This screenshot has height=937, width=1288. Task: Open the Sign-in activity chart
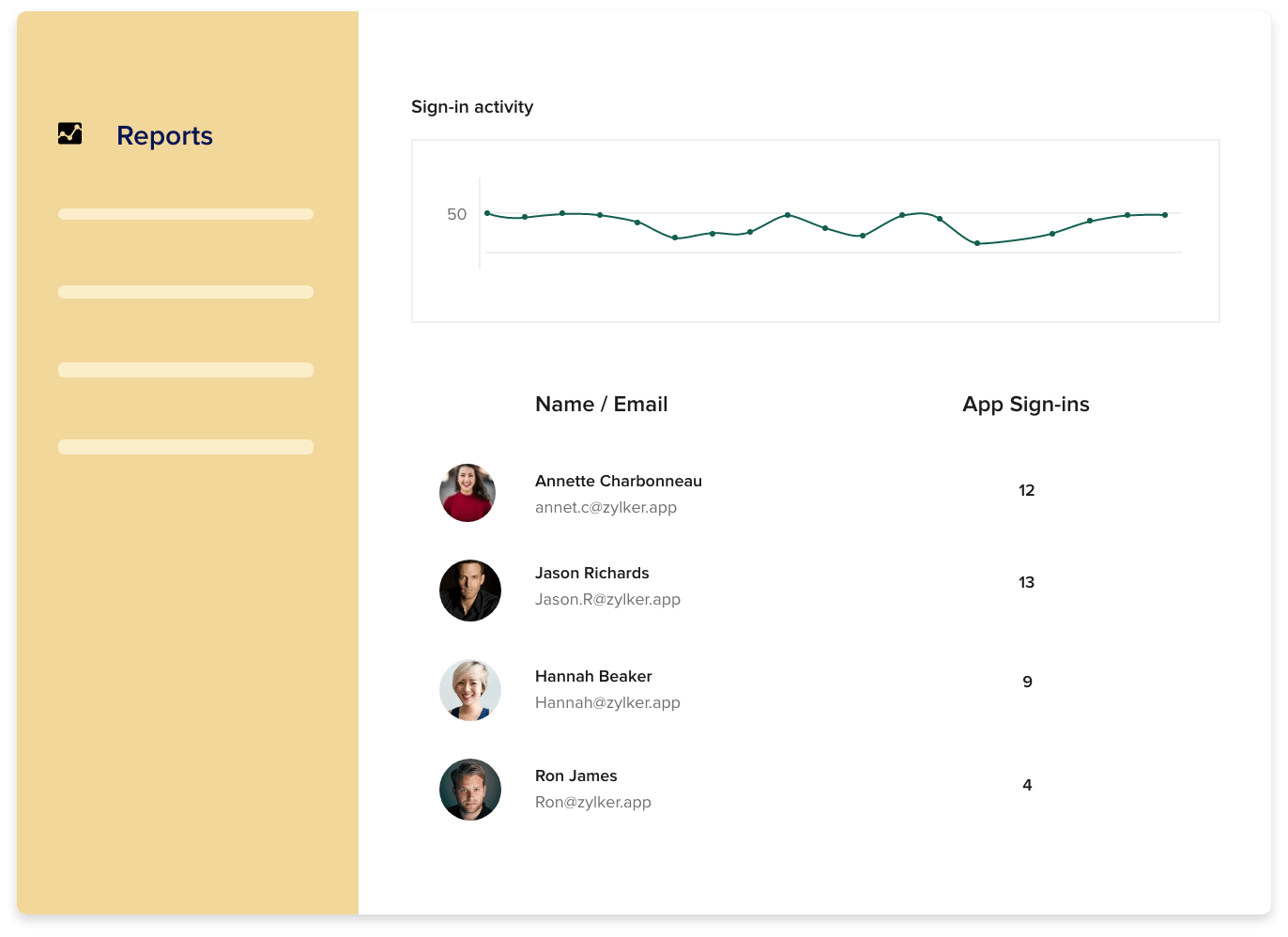[815, 230]
